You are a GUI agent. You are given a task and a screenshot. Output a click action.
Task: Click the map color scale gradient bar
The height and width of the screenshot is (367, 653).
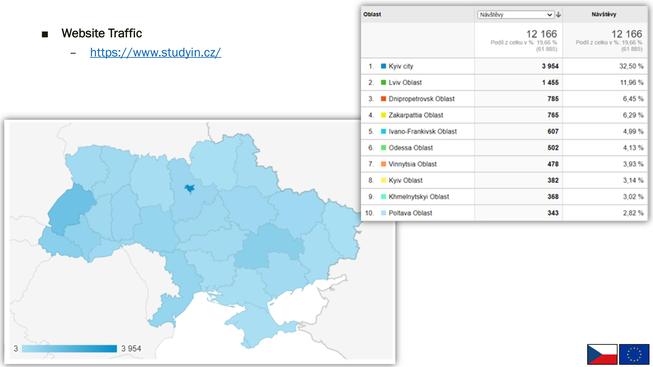coord(70,348)
